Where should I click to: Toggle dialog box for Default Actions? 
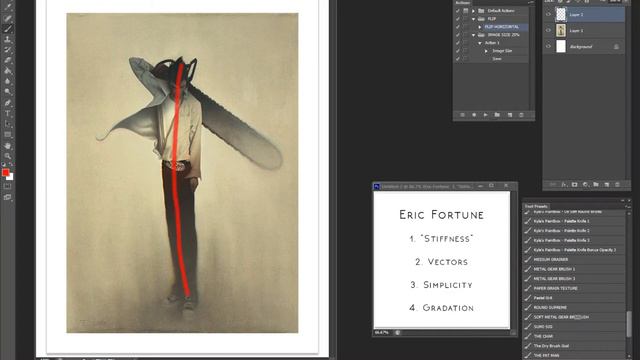point(465,11)
